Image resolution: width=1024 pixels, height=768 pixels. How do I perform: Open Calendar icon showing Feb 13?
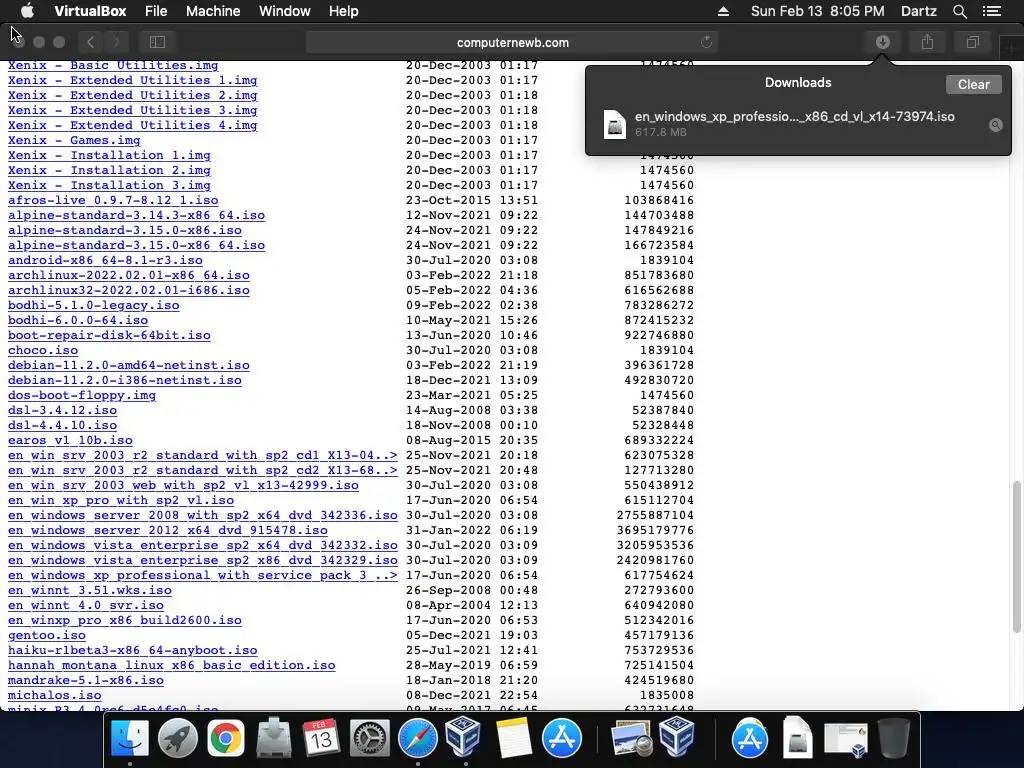[321, 739]
